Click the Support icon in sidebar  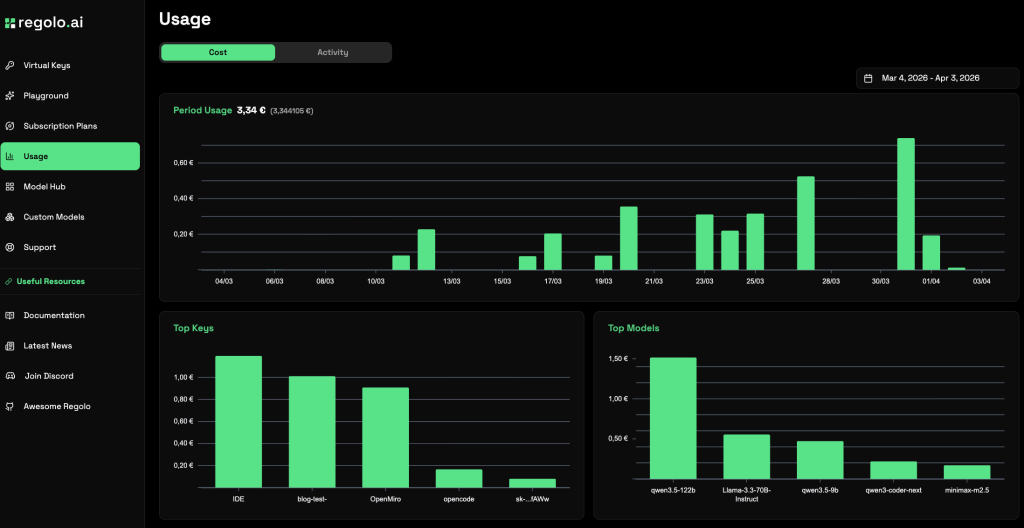point(10,247)
